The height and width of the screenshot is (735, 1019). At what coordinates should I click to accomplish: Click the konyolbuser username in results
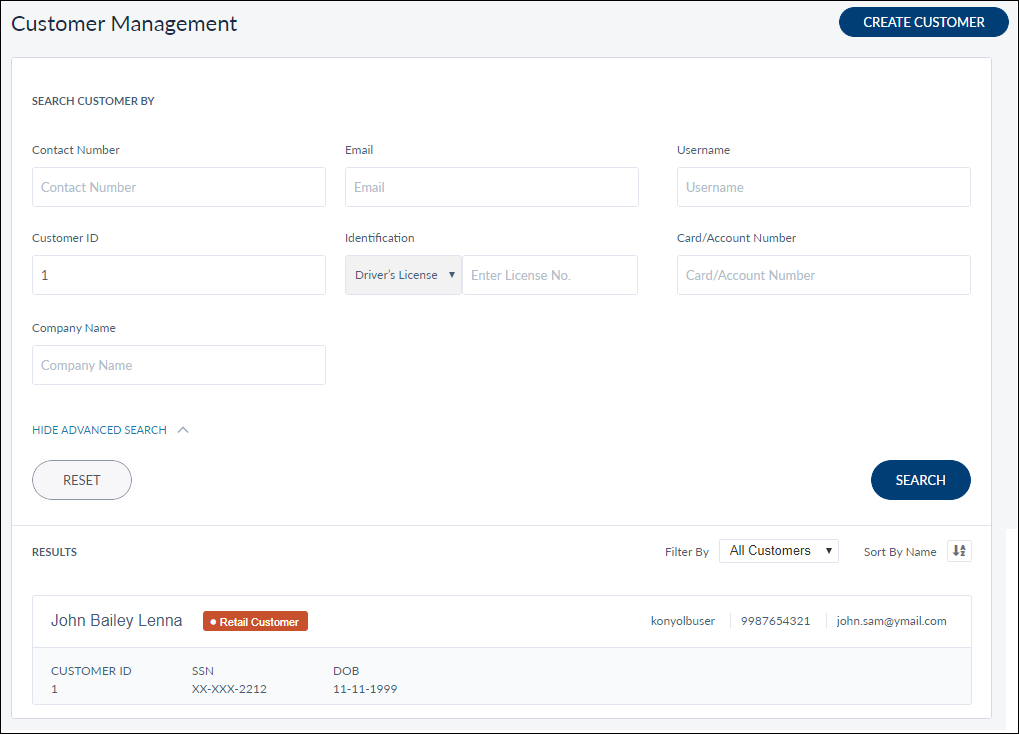[682, 621]
